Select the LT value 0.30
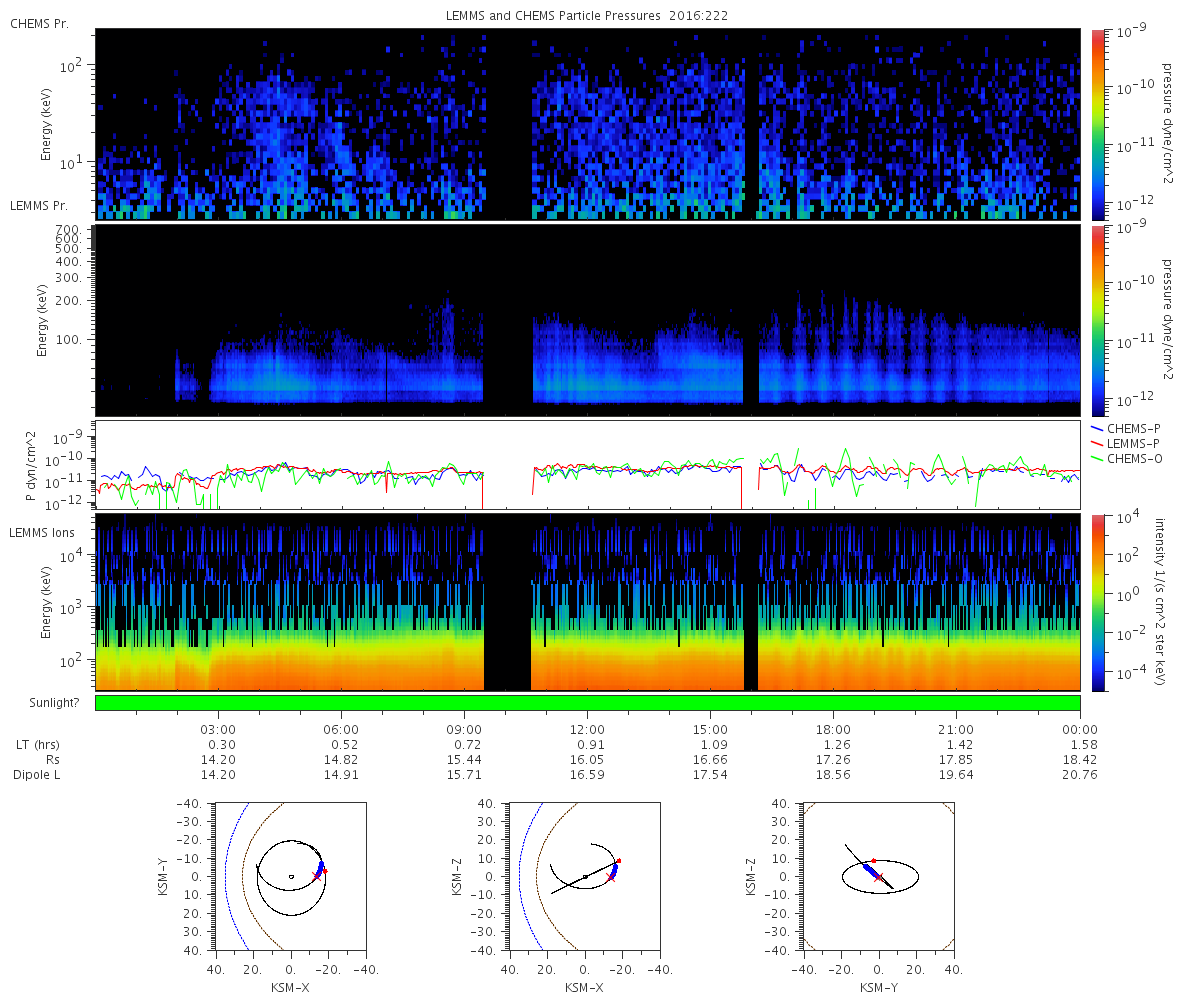The width and height of the screenshot is (1200, 1000). tap(223, 744)
